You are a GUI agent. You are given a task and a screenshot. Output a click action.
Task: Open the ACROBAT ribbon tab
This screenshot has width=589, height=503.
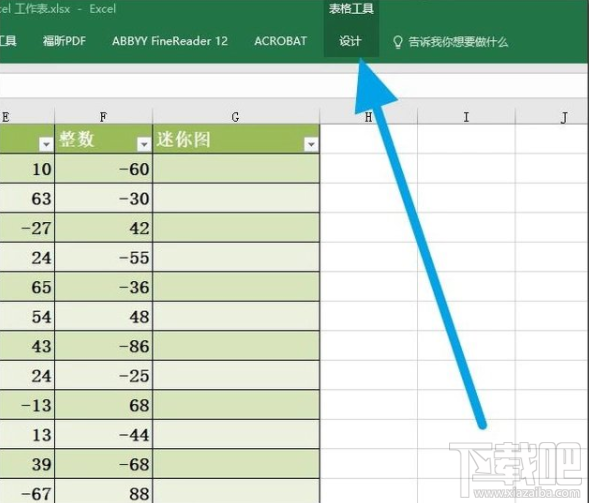(281, 41)
